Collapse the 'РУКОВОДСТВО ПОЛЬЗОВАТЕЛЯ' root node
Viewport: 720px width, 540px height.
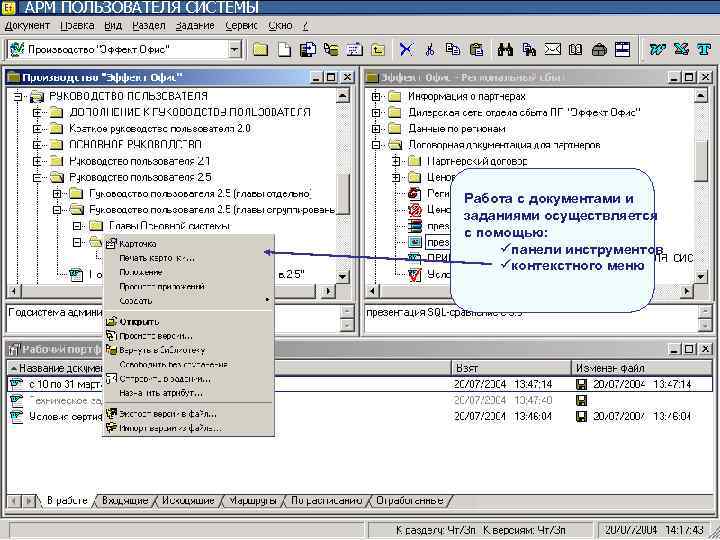point(17,96)
